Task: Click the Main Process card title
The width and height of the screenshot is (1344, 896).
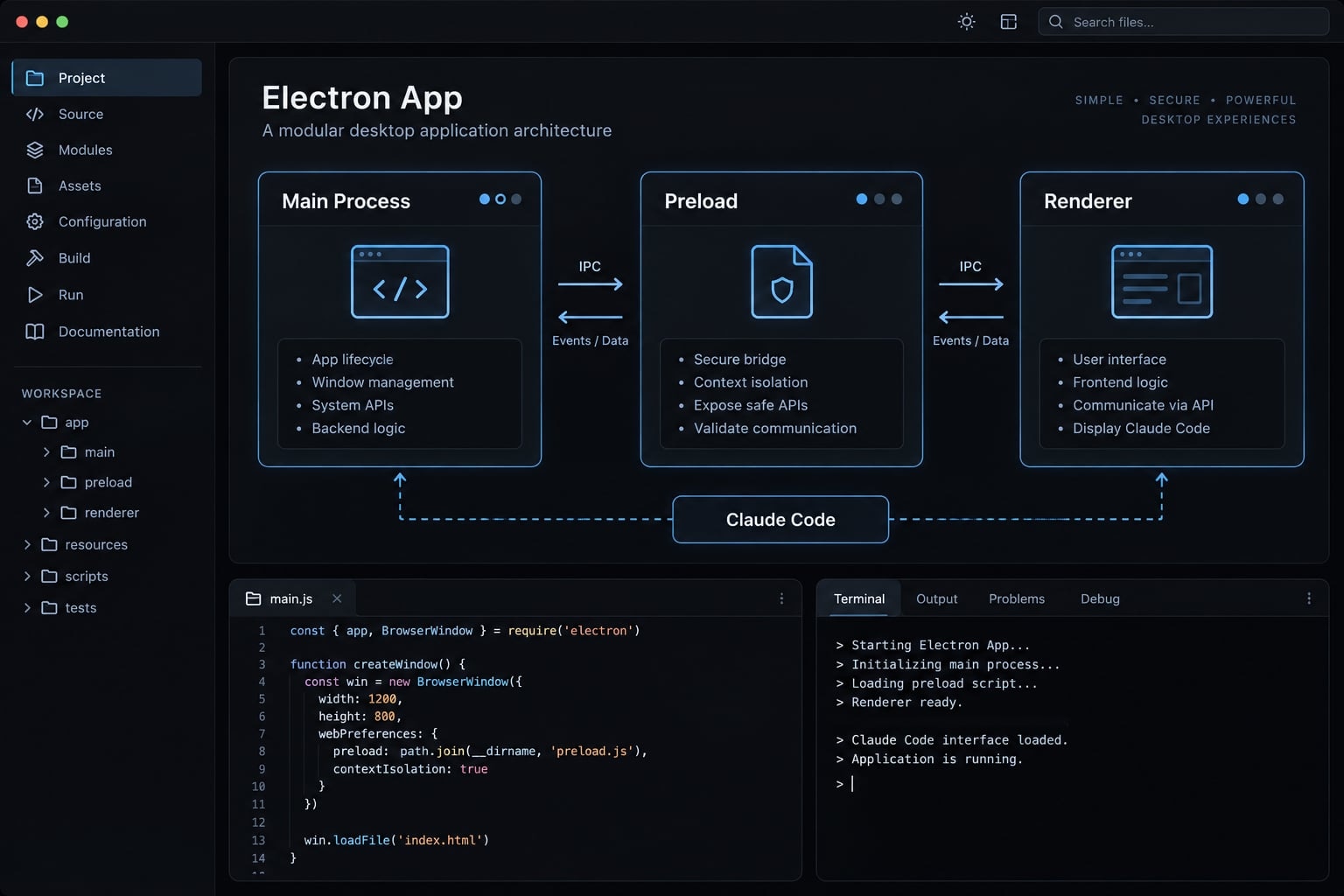Action: (x=346, y=201)
